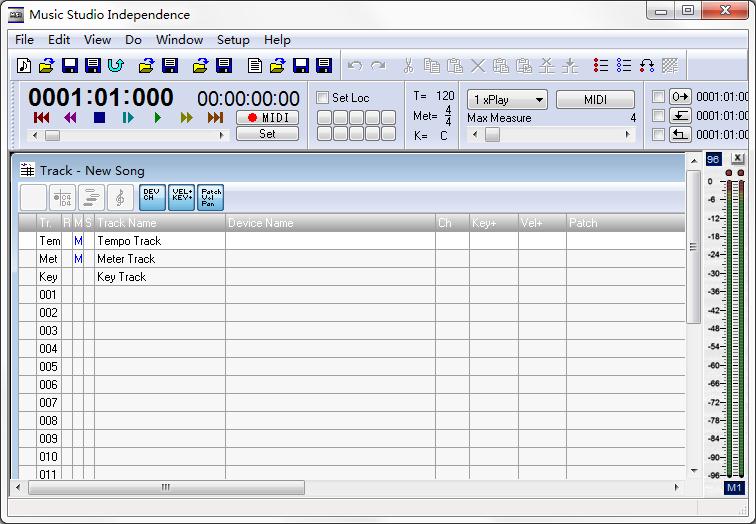756x524 pixels.
Task: Open the 1 xPlay speed dropdown
Action: point(507,100)
